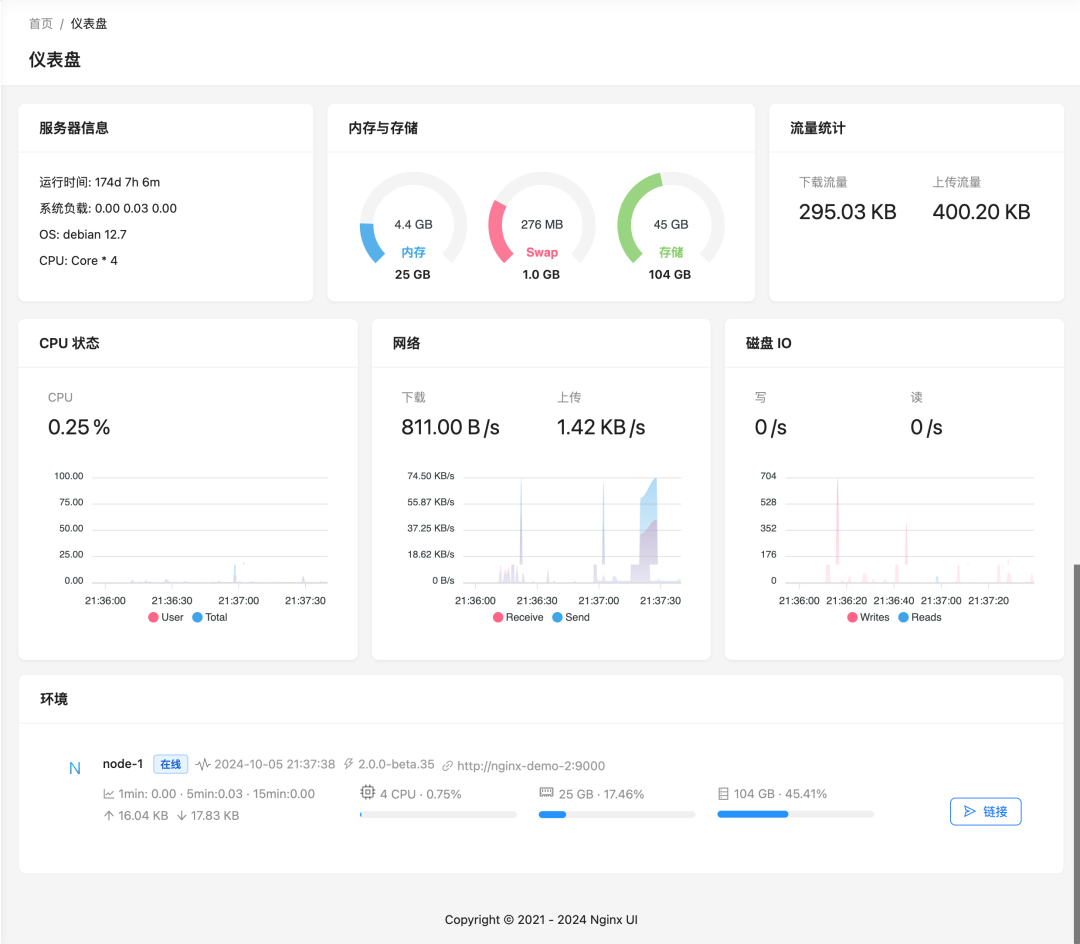
Task: Click the disk IO chart area
Action: [909, 529]
